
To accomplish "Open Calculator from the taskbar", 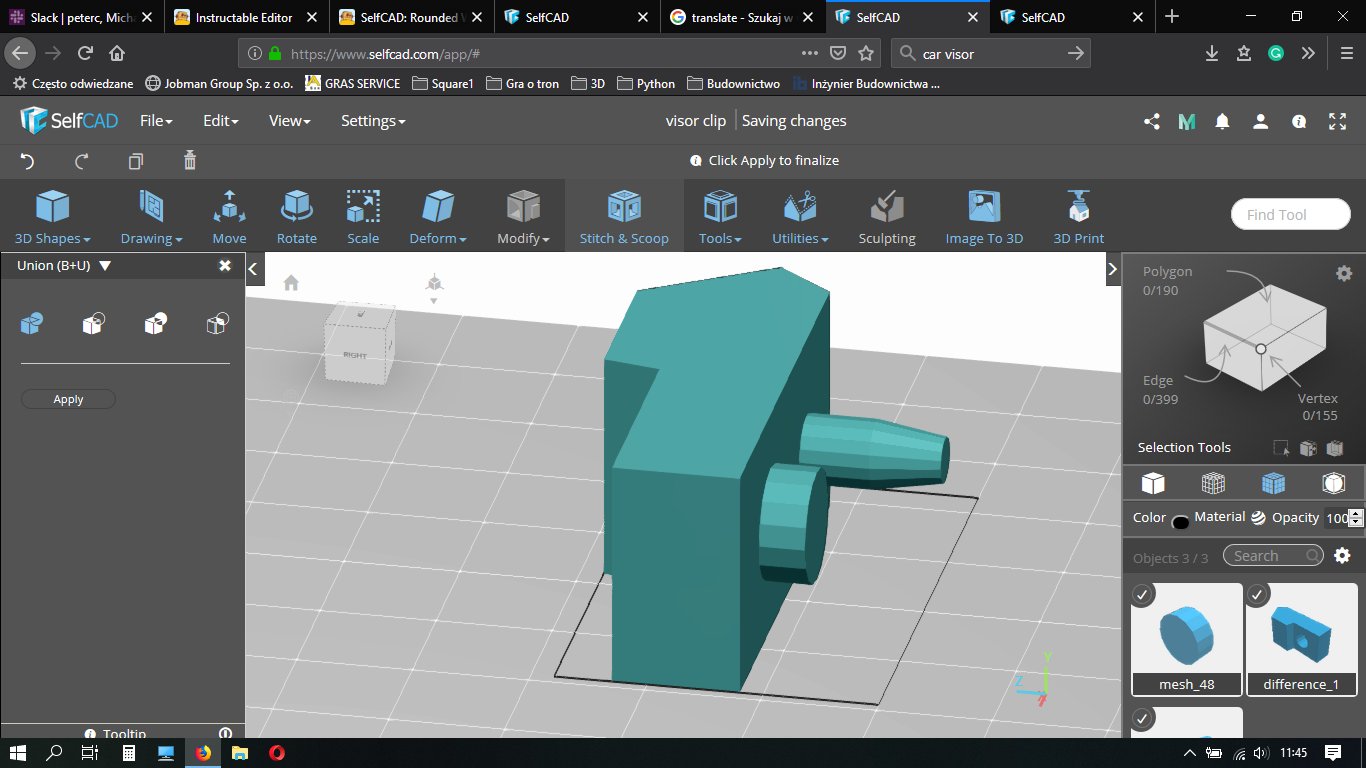I will [x=128, y=753].
